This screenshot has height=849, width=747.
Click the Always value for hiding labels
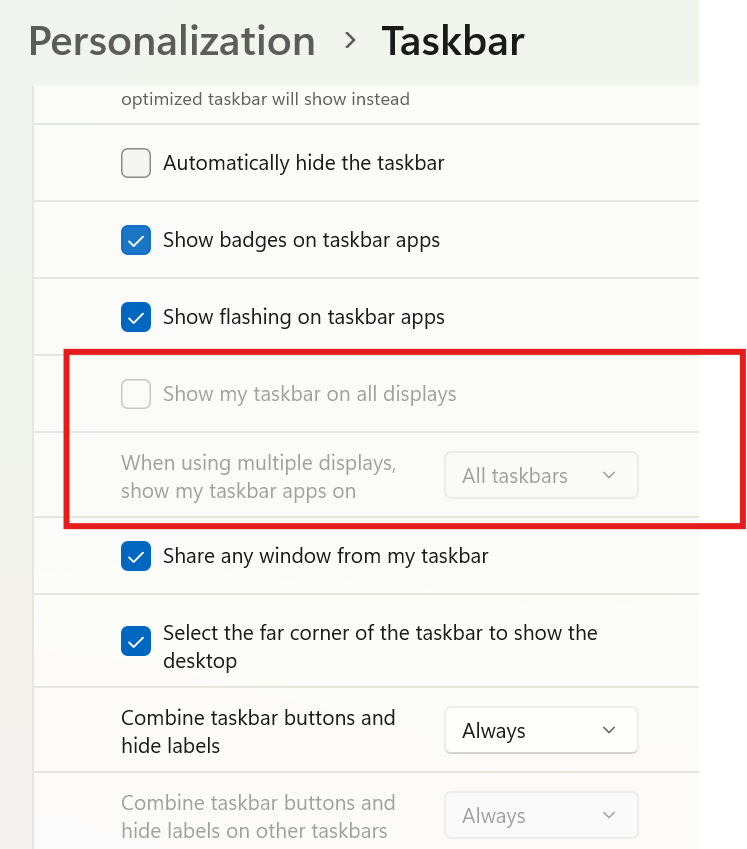(x=494, y=730)
